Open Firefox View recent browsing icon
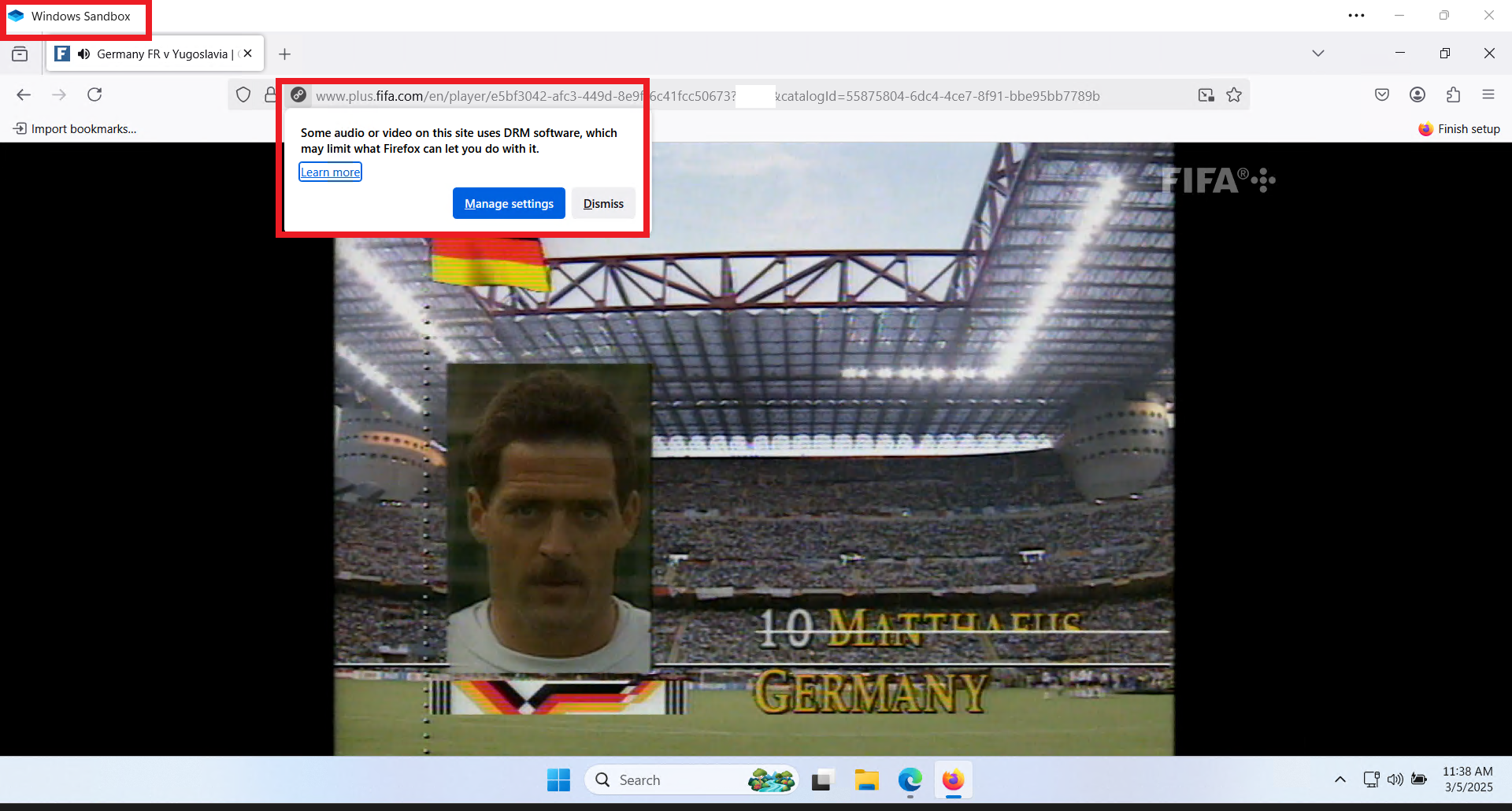 click(20, 54)
